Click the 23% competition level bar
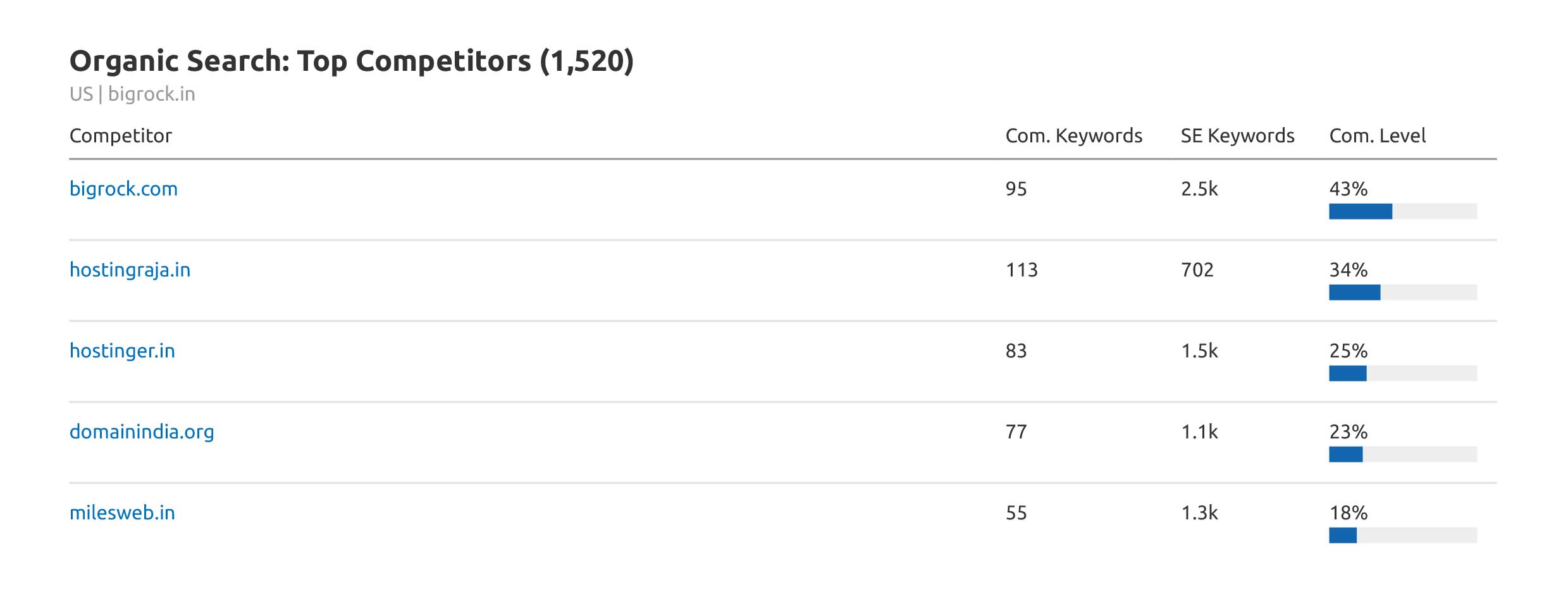This screenshot has width=1568, height=601. point(1402,454)
